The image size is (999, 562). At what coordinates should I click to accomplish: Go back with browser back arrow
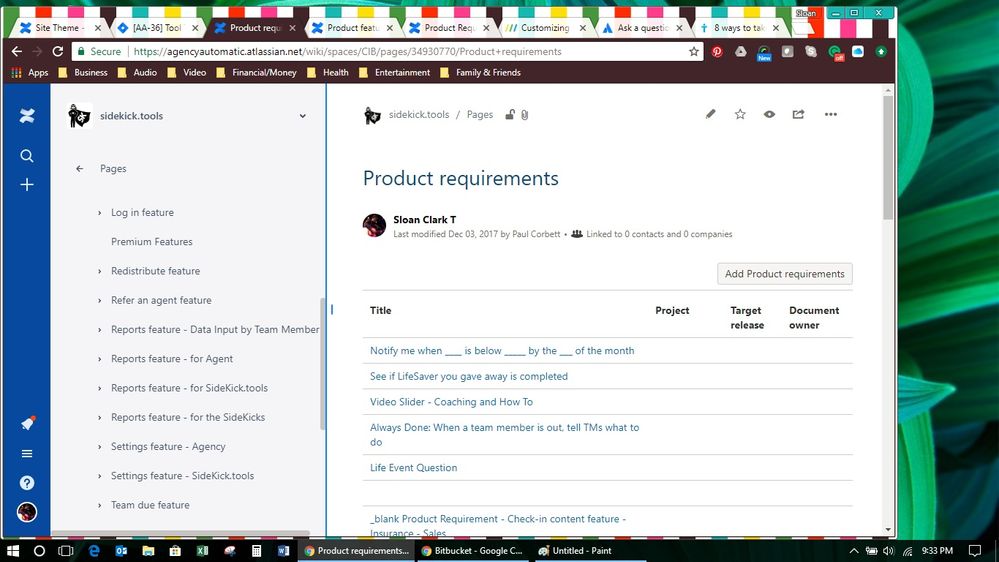17,52
